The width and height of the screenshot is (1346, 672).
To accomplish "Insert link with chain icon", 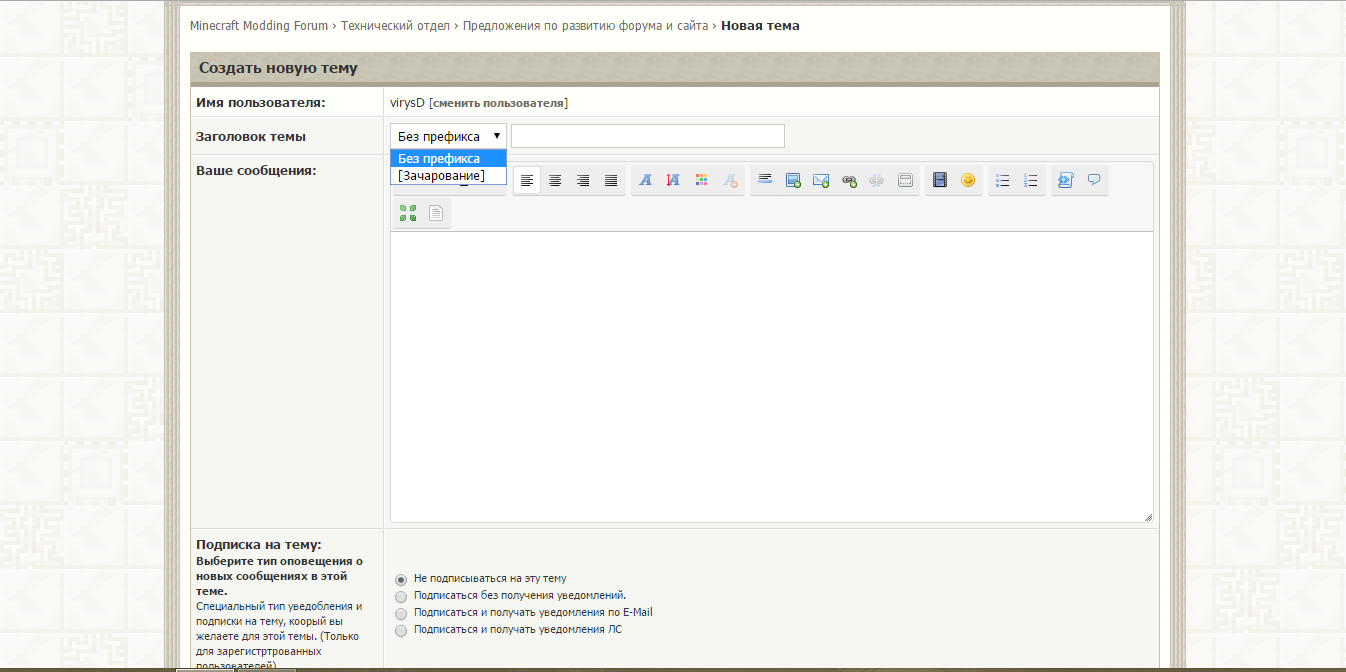I will click(x=849, y=181).
